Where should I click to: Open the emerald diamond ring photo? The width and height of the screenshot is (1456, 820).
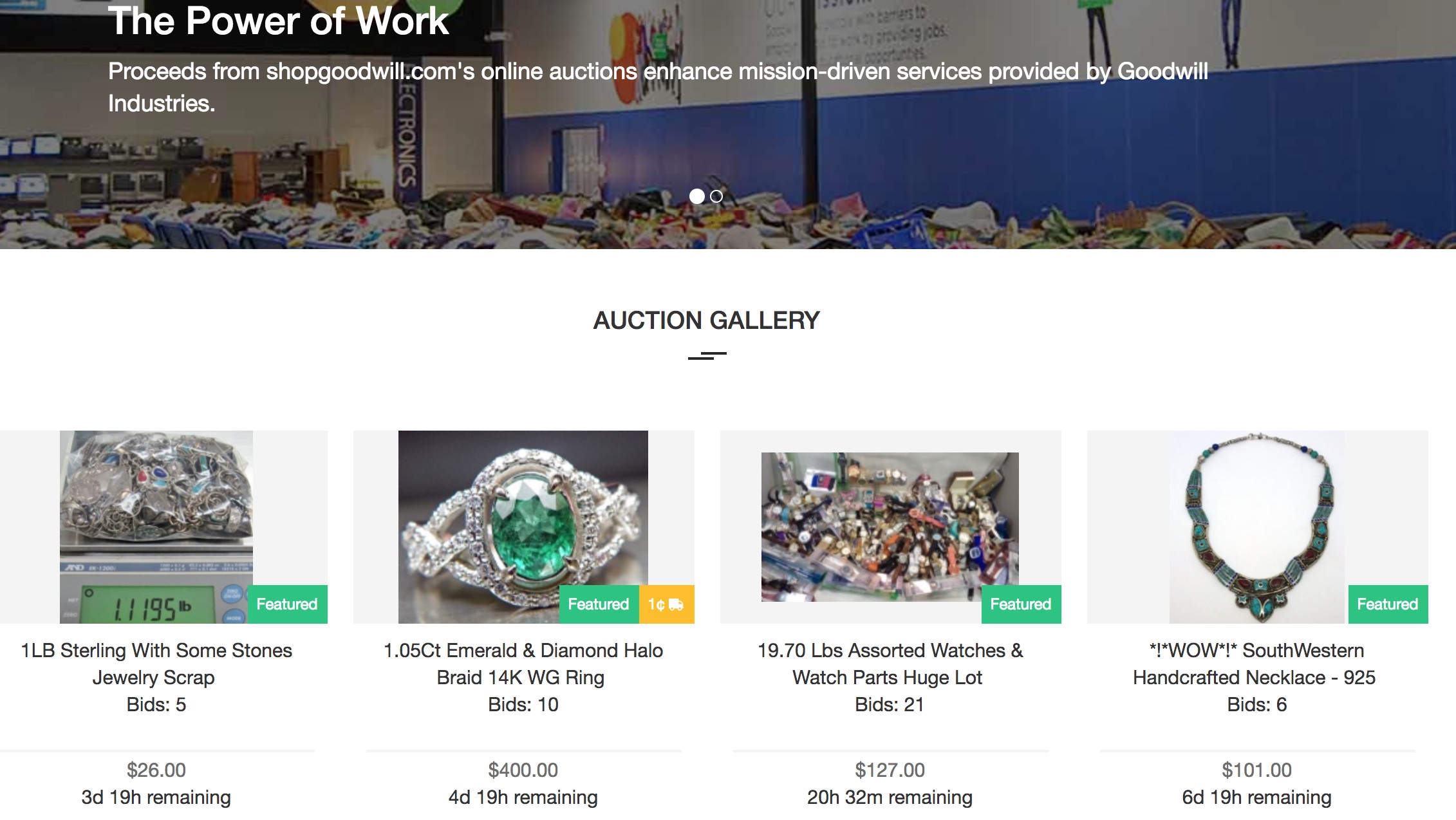tap(523, 527)
